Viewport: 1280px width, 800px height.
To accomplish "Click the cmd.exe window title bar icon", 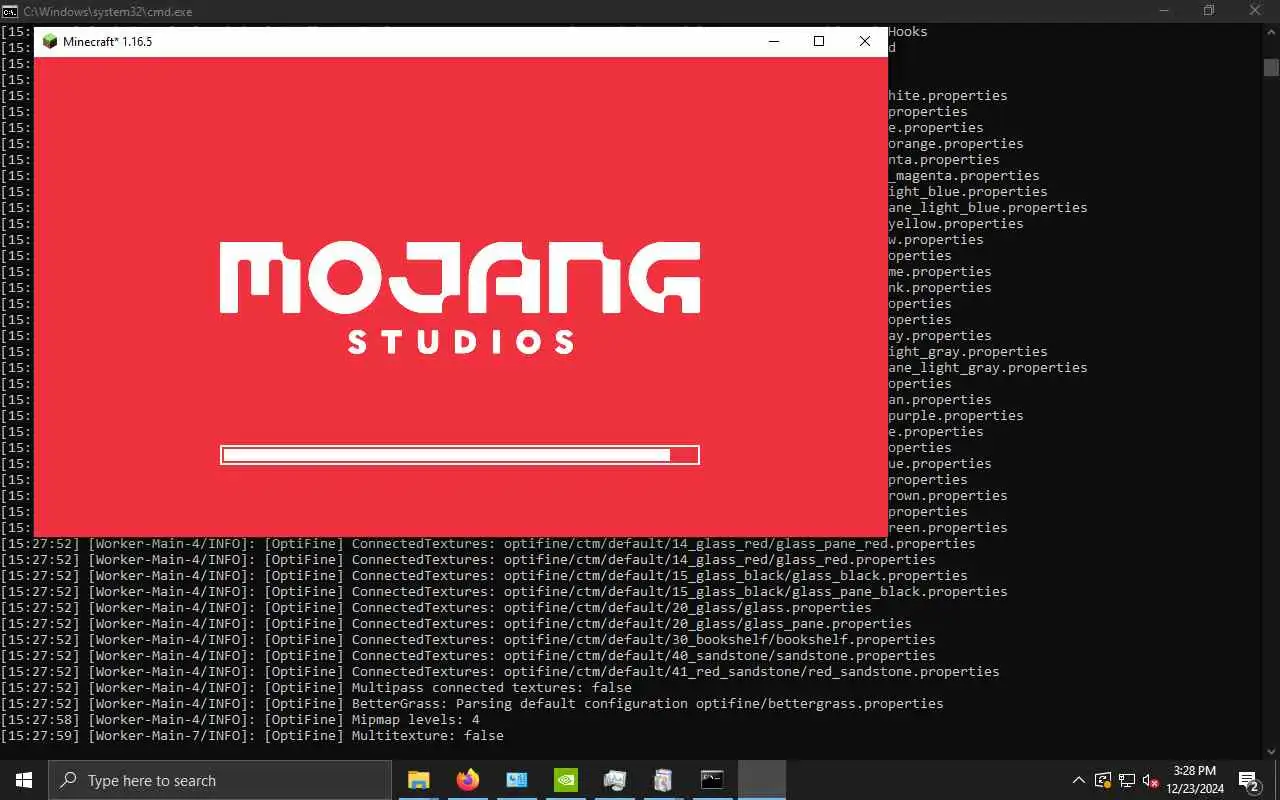I will tap(9, 11).
